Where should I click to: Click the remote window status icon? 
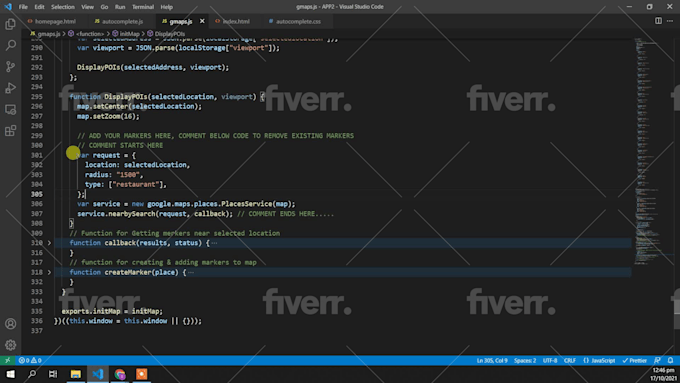pyautogui.click(x=7, y=360)
